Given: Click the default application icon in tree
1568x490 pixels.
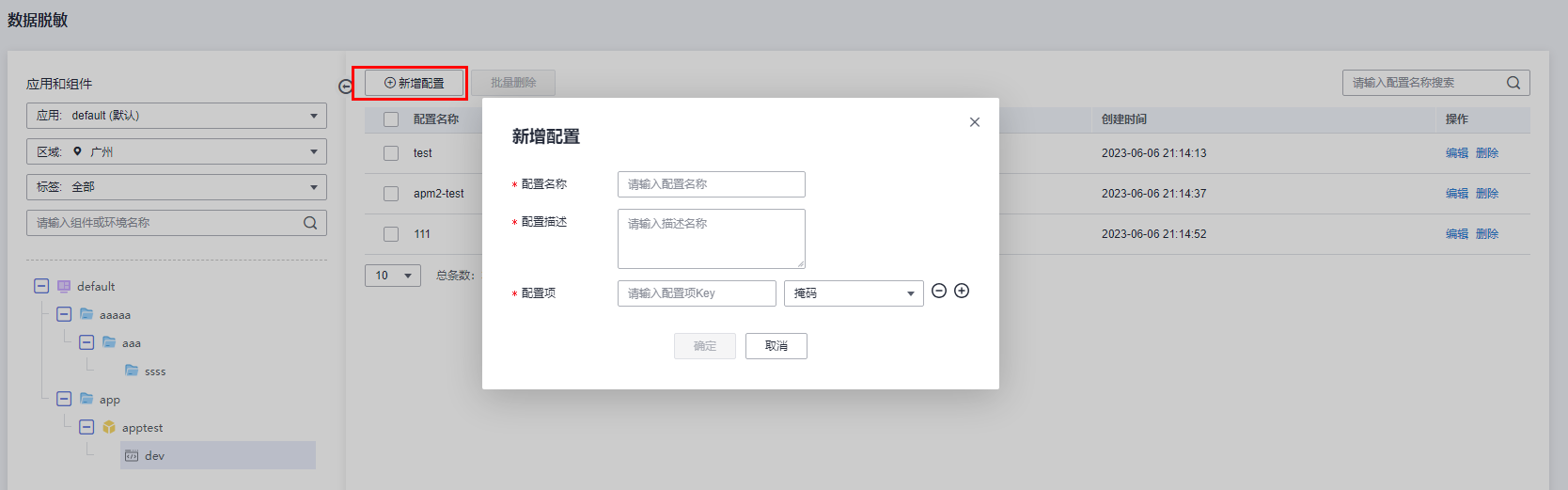Looking at the screenshot, I should (64, 286).
